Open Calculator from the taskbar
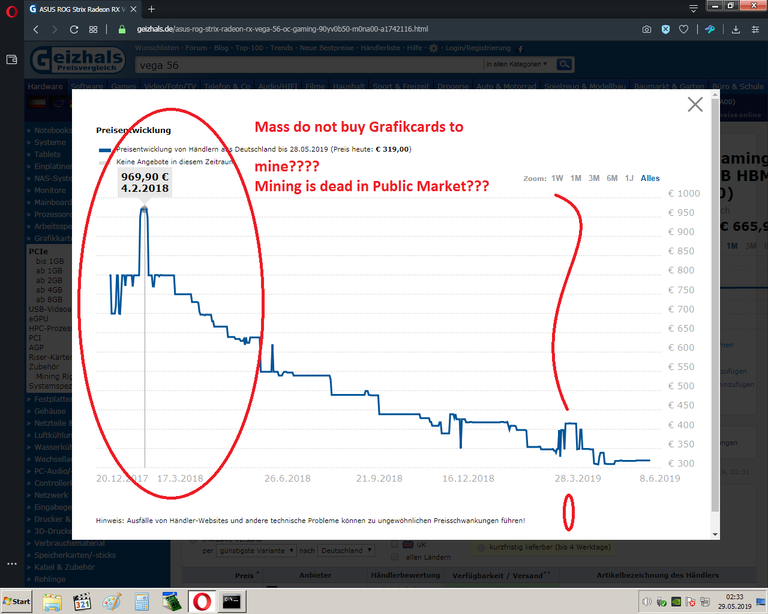Image resolution: width=768 pixels, height=614 pixels. point(142,601)
